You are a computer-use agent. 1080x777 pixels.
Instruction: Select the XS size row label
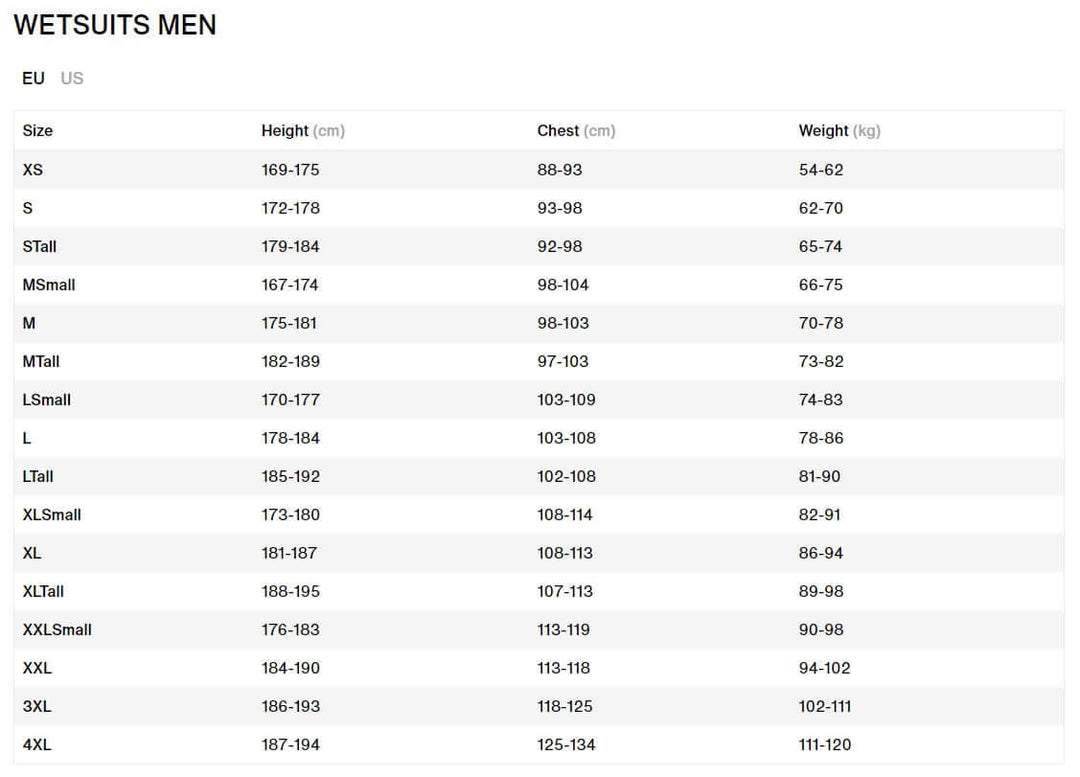pos(33,170)
